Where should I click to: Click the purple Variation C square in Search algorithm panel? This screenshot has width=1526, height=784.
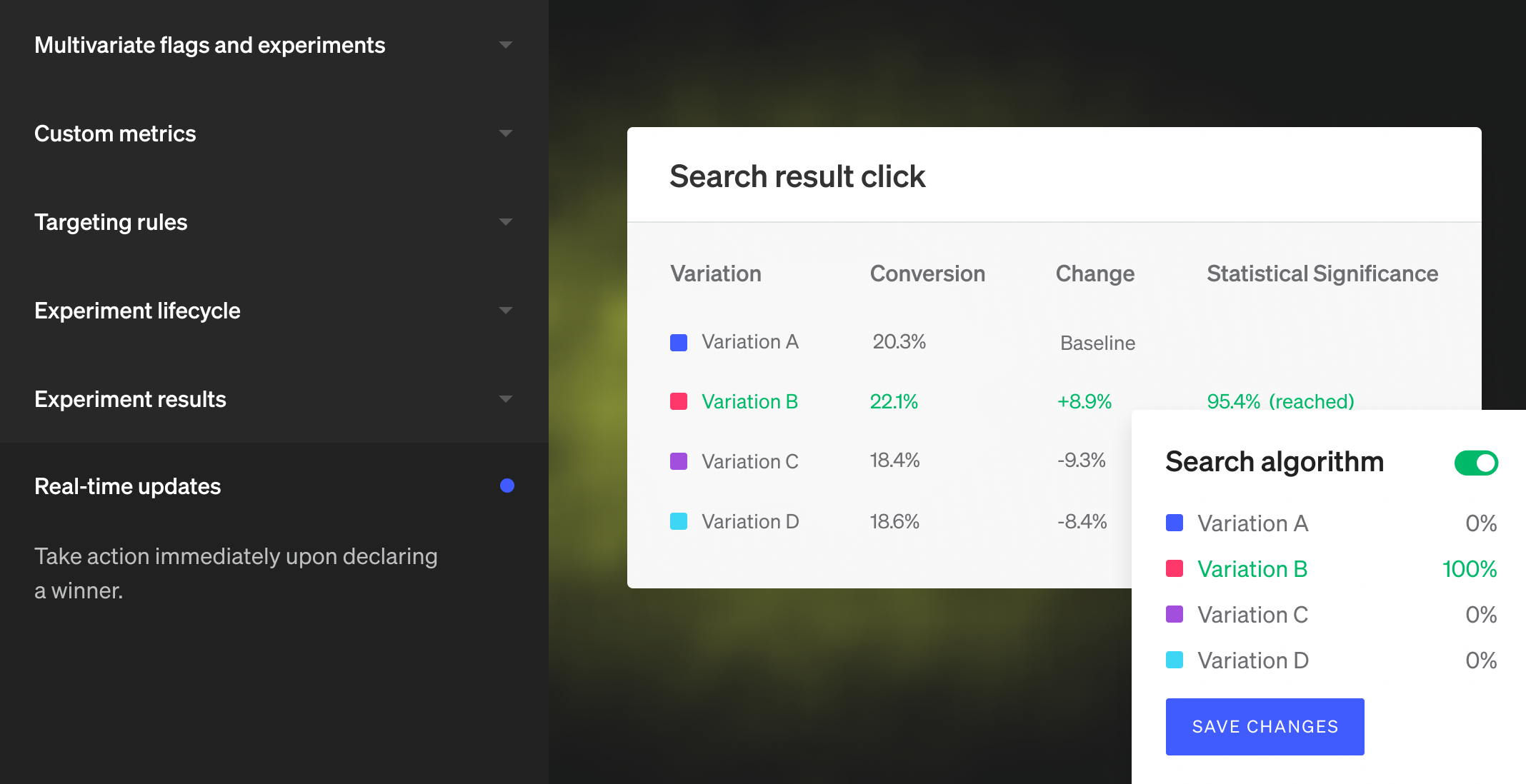(x=1175, y=615)
